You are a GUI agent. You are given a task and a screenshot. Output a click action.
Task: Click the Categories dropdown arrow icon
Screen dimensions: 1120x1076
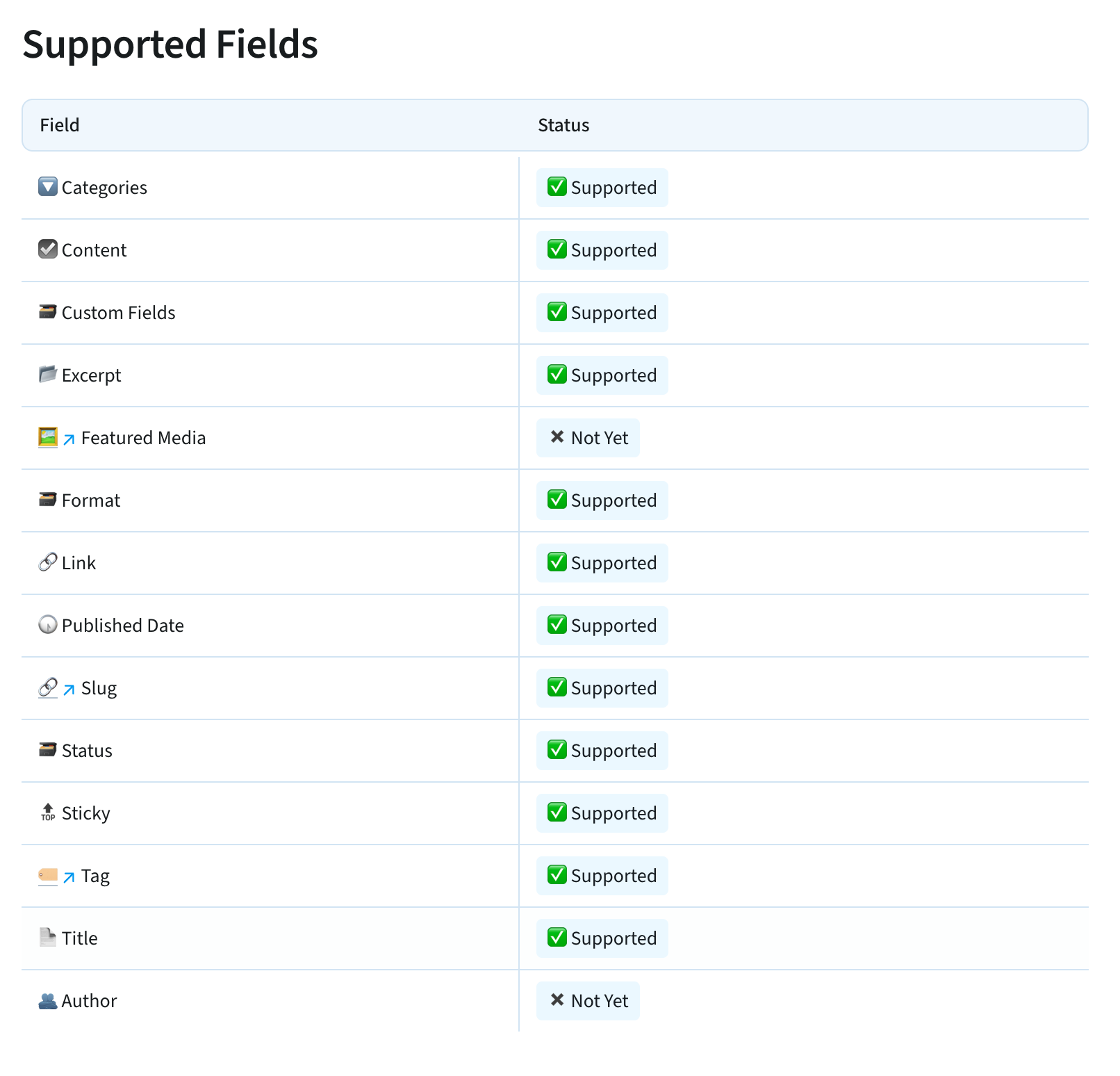point(48,187)
